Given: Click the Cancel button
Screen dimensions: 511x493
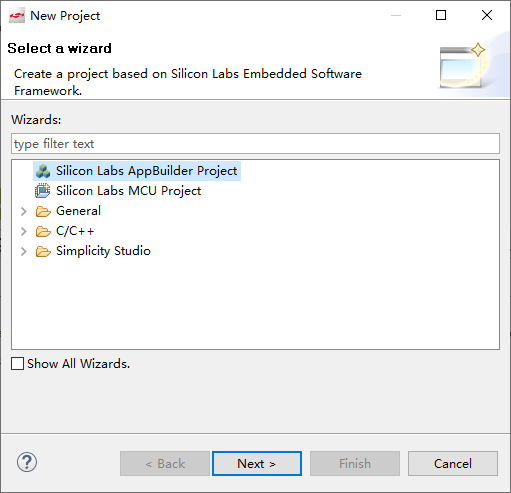Looking at the screenshot, I should 453,464.
